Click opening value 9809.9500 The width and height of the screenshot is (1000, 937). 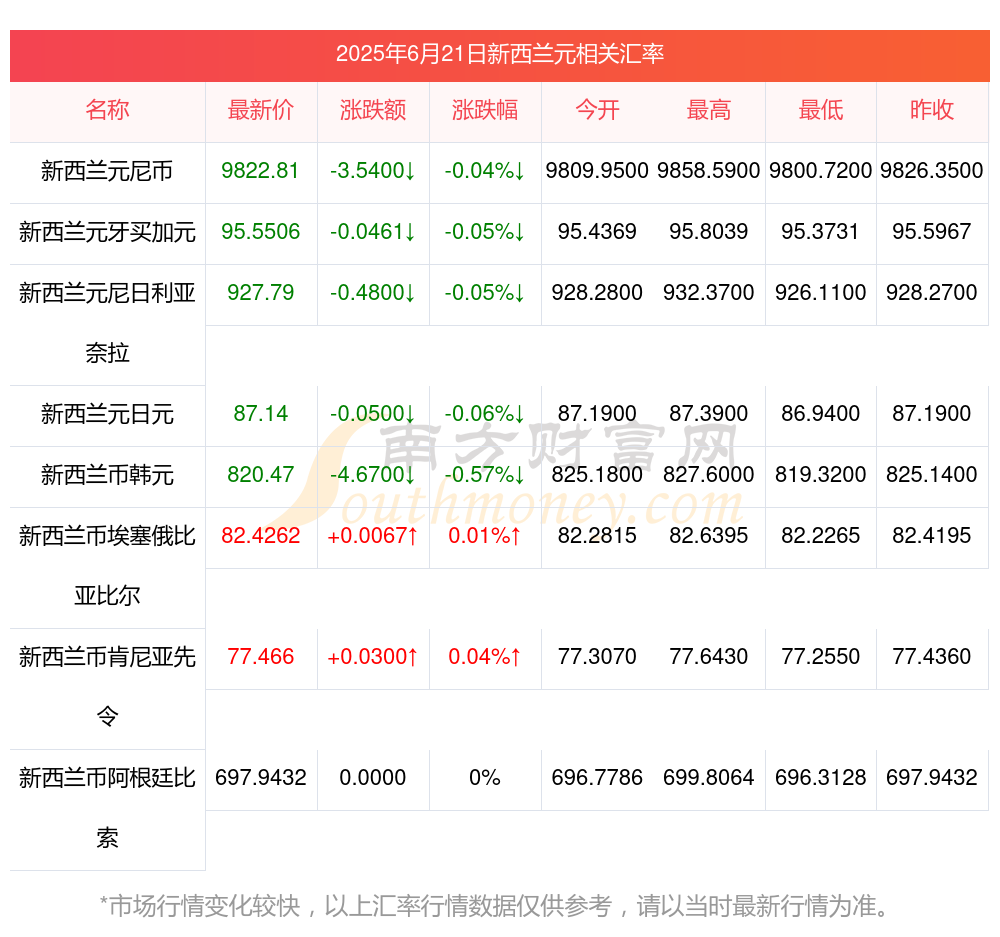[597, 170]
